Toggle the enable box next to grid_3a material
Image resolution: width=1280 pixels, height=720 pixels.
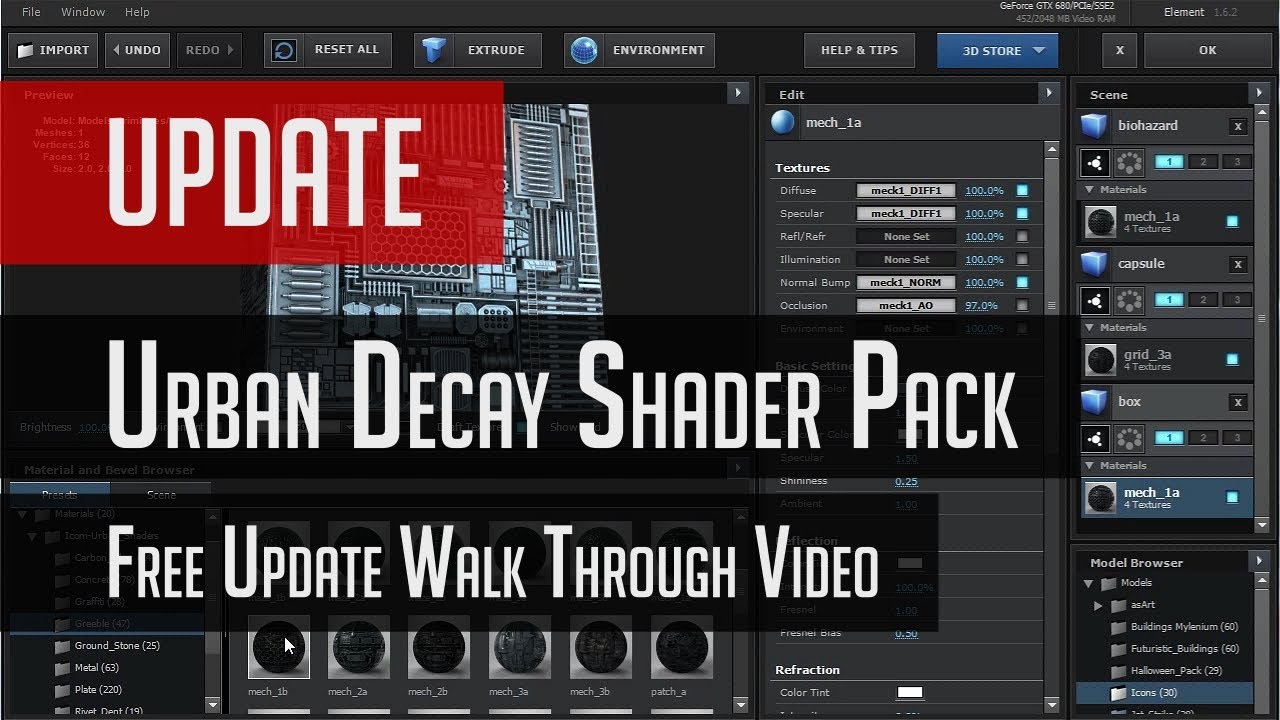point(1231,360)
